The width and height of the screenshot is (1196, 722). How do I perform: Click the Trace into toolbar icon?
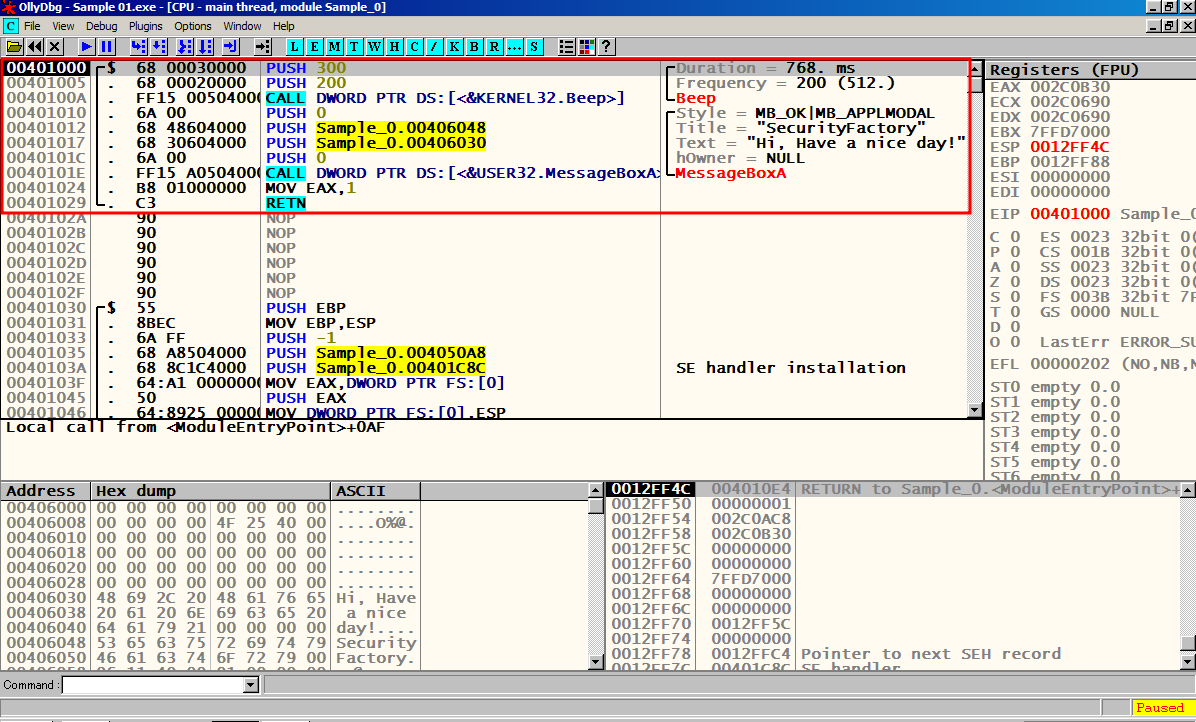(185, 47)
